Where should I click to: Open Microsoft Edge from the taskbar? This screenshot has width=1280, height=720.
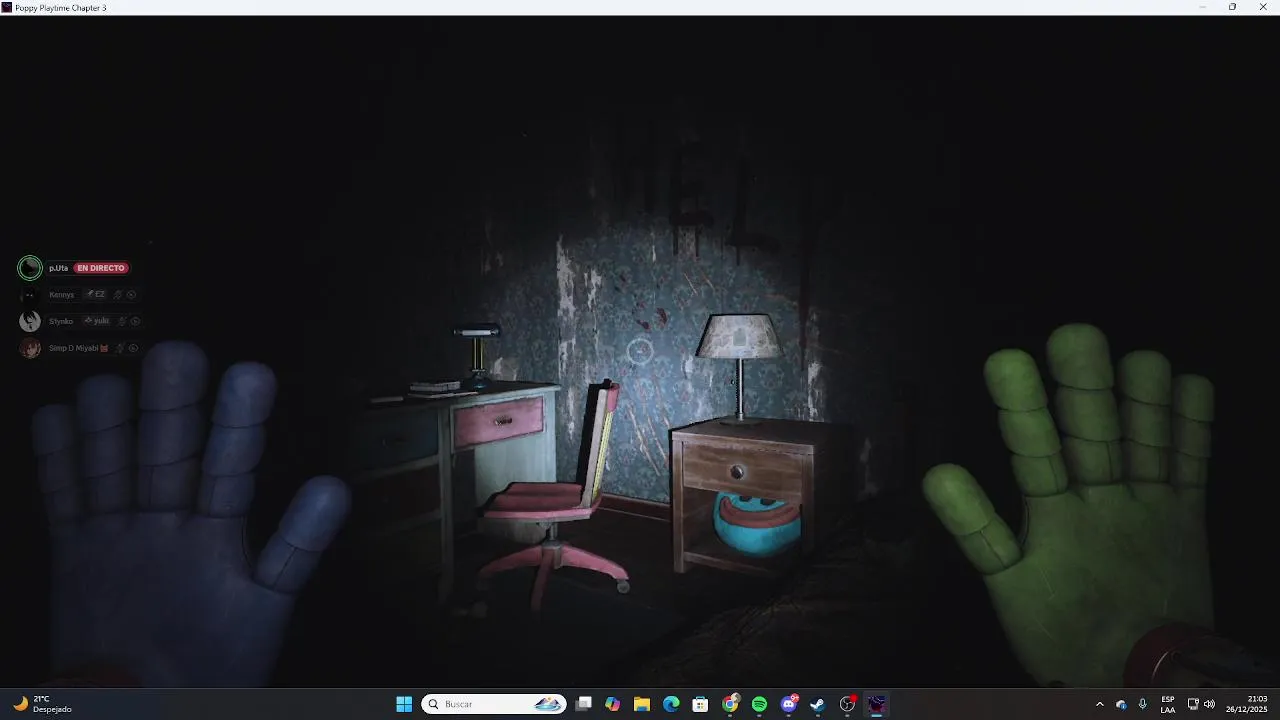click(671, 704)
